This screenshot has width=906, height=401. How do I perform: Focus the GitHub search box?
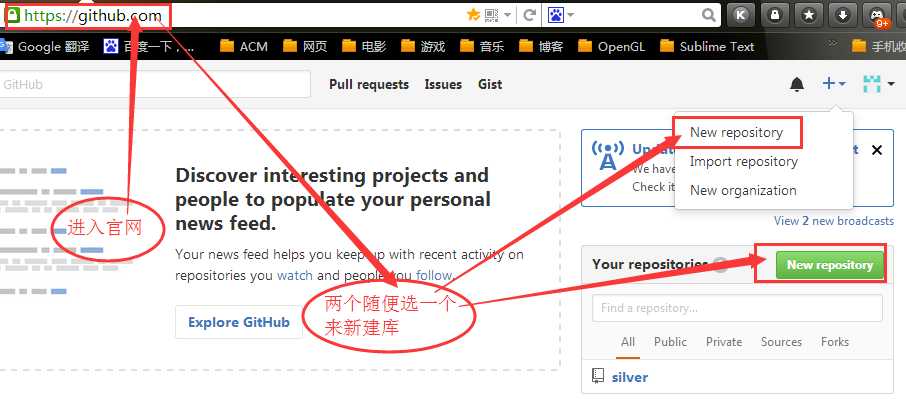[155, 84]
